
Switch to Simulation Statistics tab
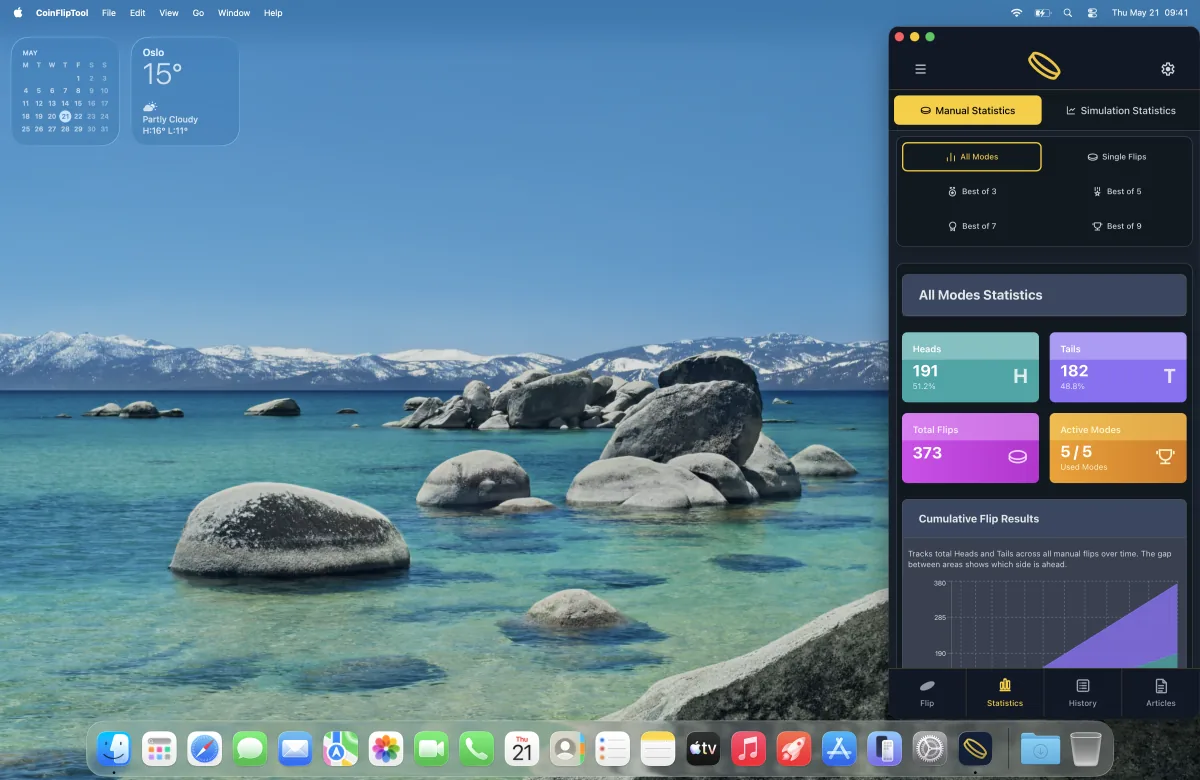[x=1120, y=110]
